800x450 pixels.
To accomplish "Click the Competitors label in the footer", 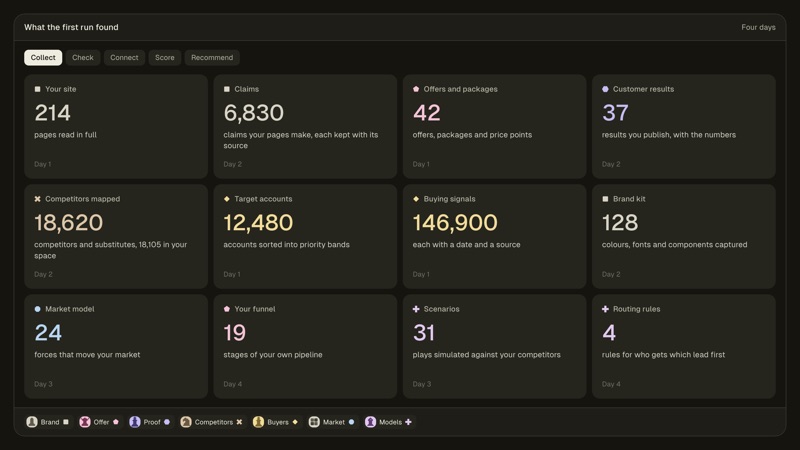I will click(x=214, y=422).
